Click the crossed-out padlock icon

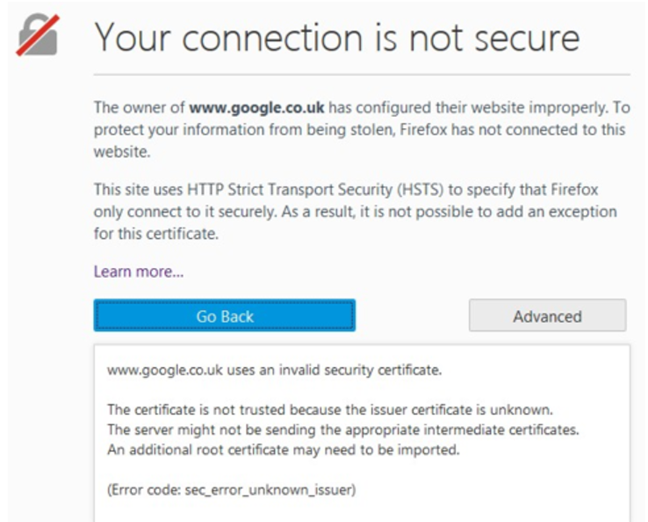click(x=38, y=37)
